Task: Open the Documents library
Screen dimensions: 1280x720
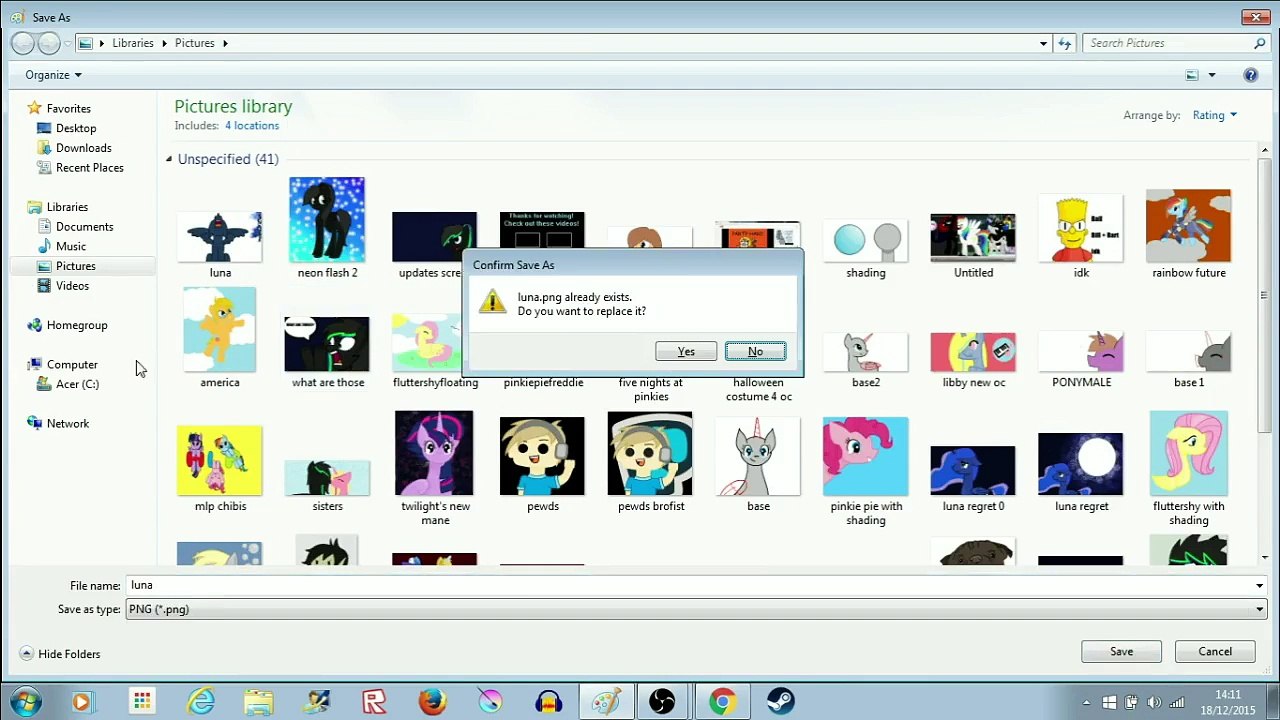Action: click(75, 227)
